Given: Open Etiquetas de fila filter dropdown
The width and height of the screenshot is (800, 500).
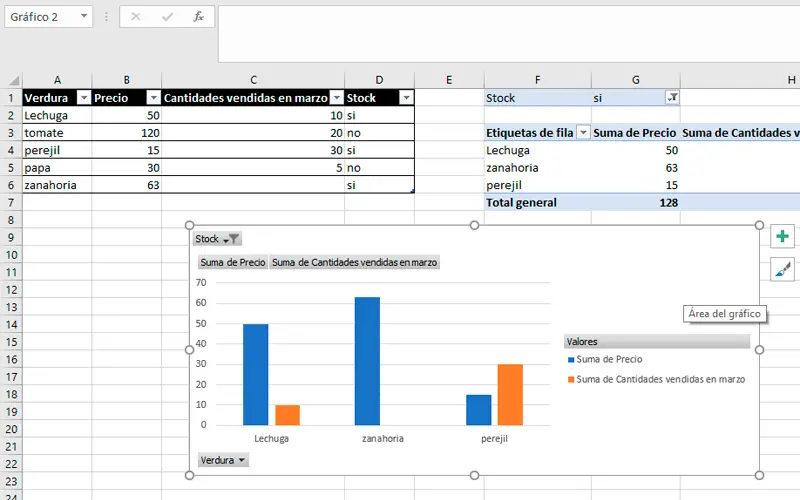Looking at the screenshot, I should (x=583, y=133).
